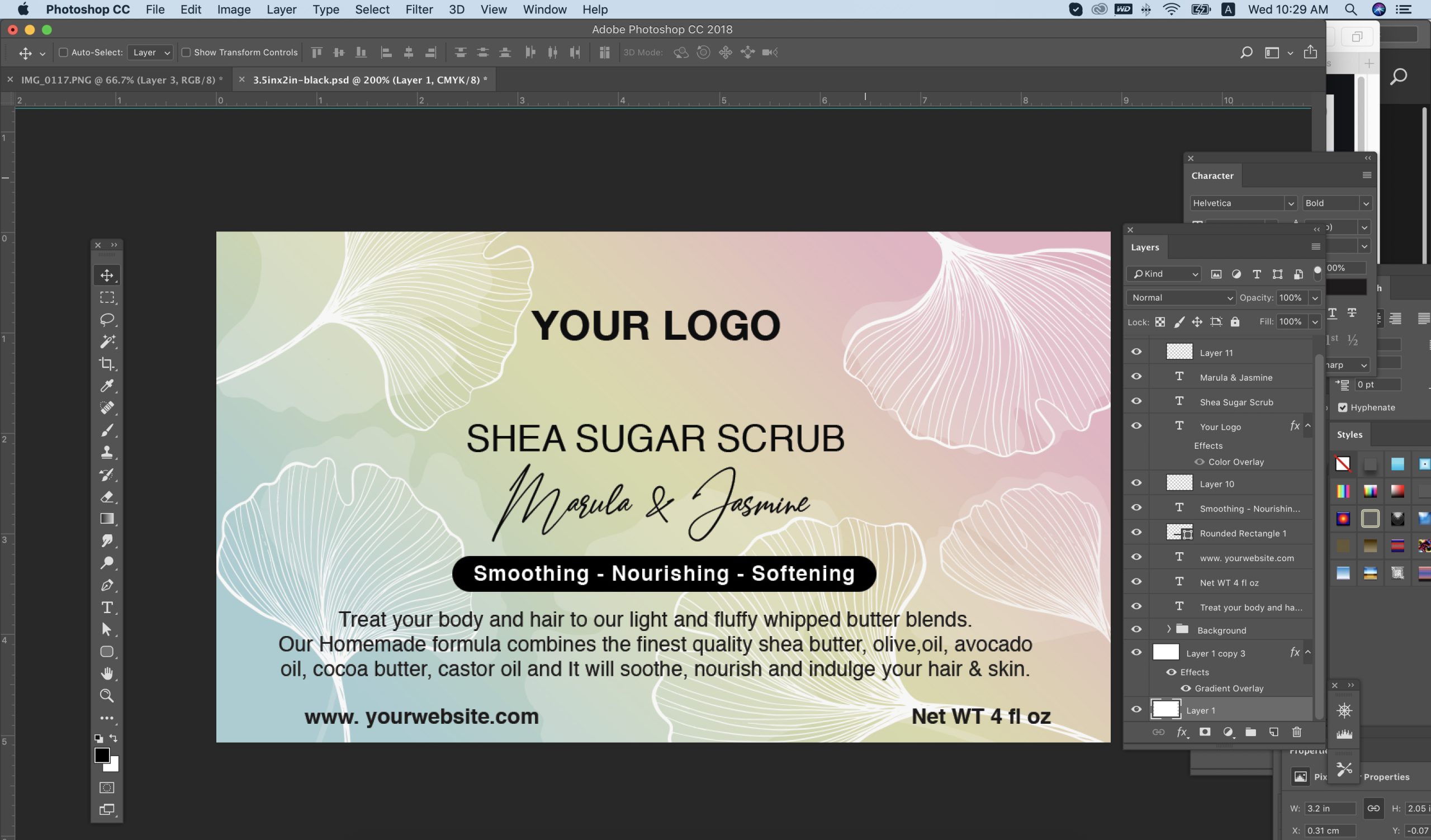Open the Bold font style dropdown

point(1366,203)
